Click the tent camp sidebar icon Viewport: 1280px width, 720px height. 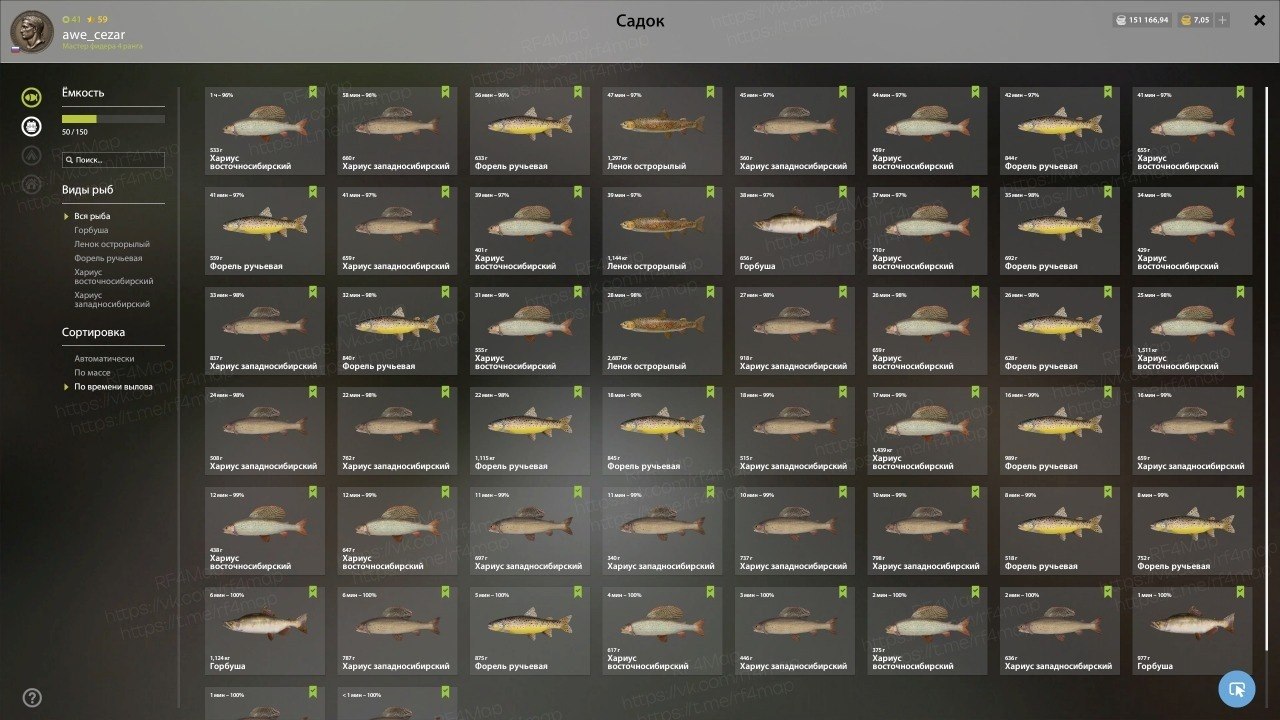[32, 155]
